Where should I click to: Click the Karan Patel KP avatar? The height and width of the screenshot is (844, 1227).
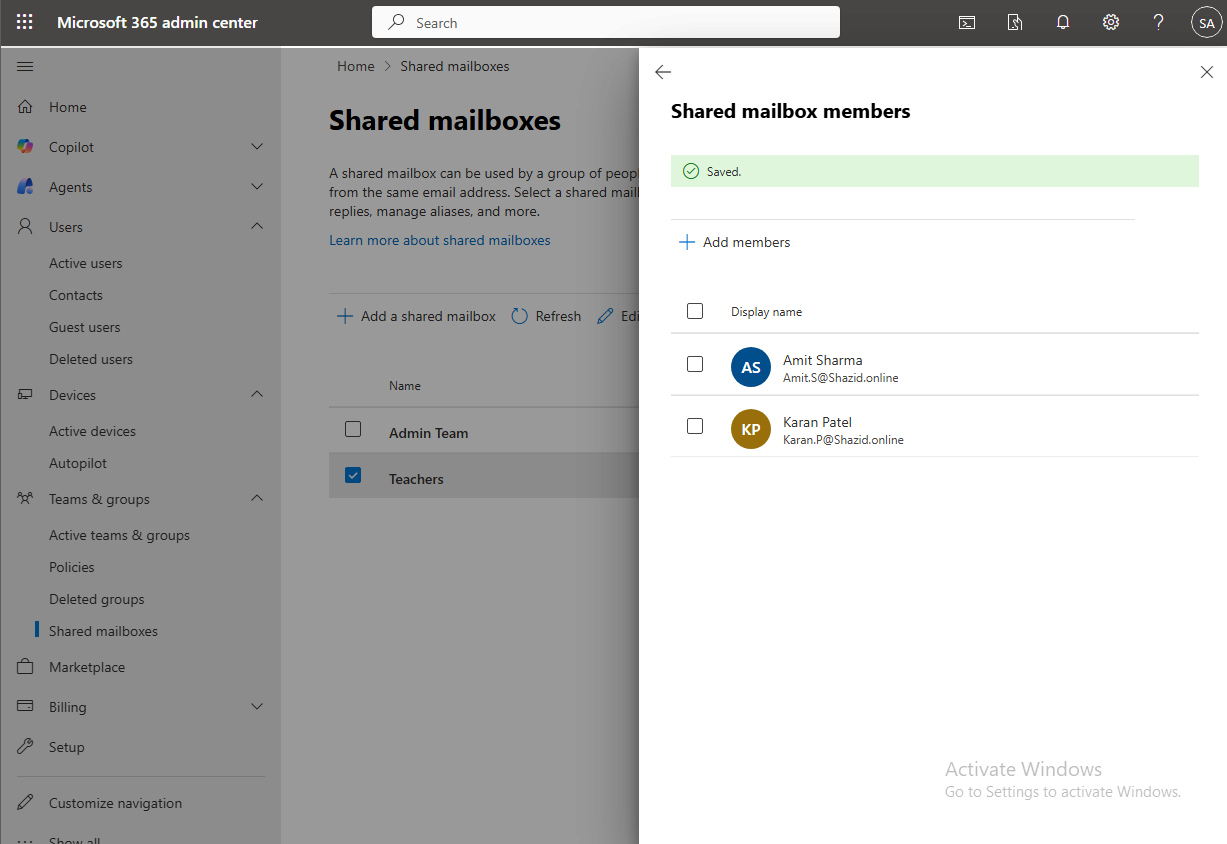[x=751, y=429]
